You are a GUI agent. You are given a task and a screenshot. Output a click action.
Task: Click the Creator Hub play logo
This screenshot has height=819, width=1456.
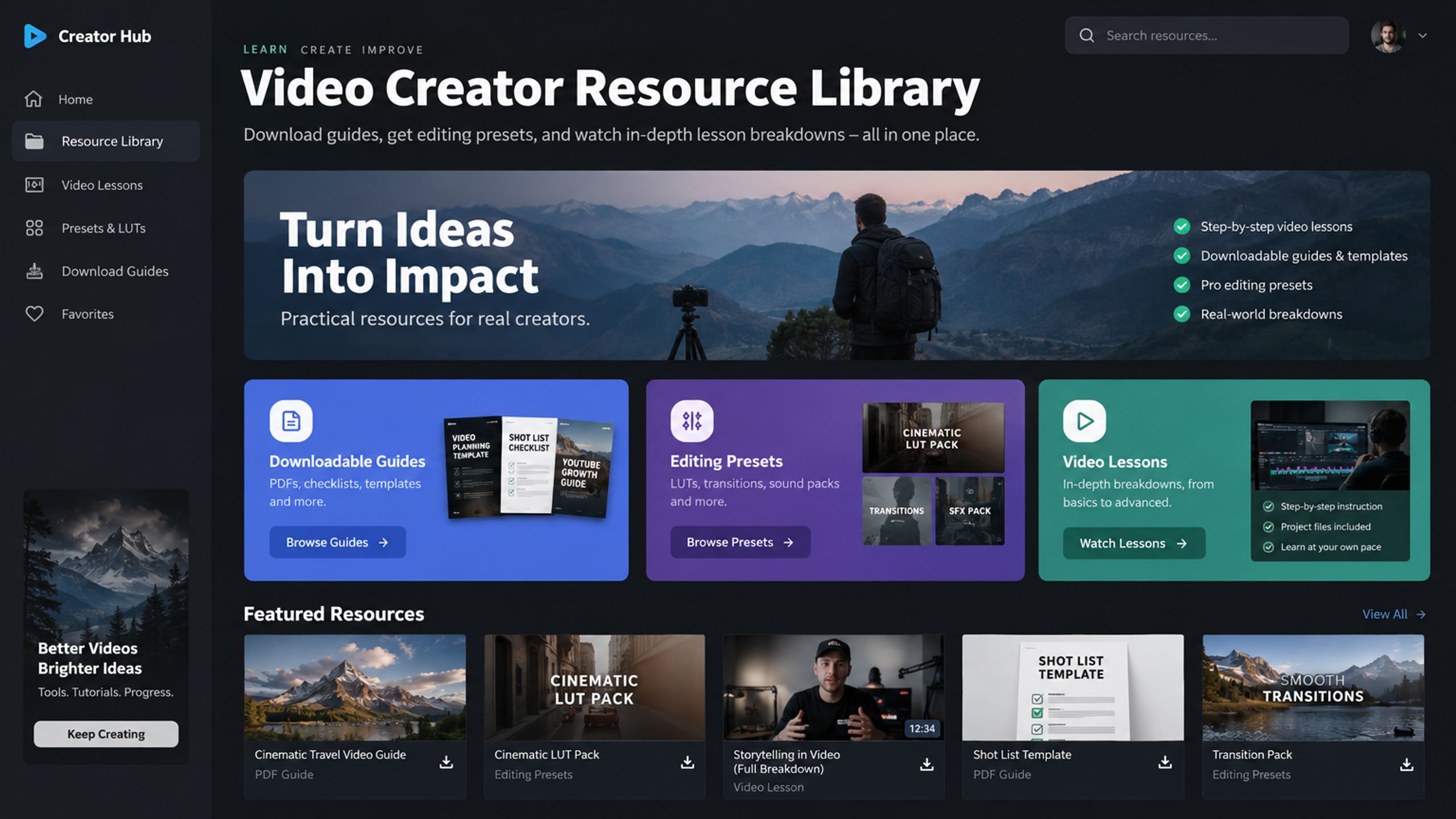point(35,36)
